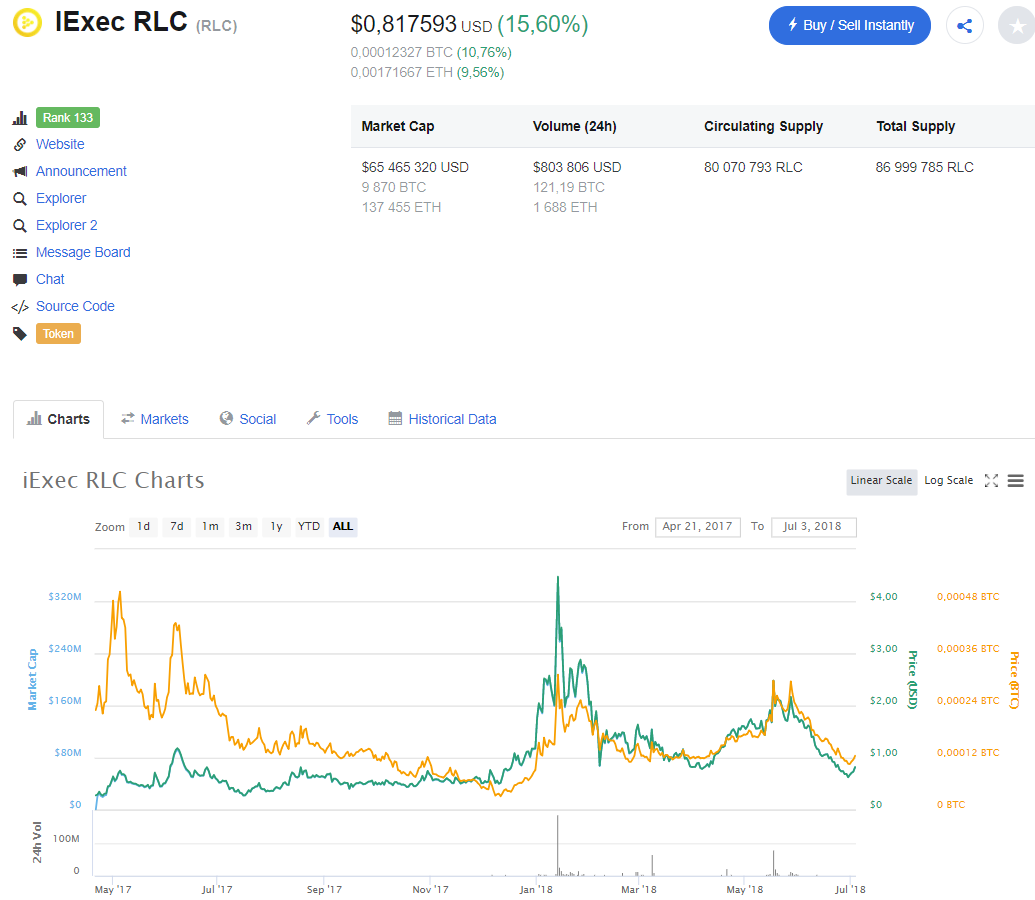Viewport: 1035px width, 900px height.
Task: Set chart zoom to 3m
Action: (244, 527)
